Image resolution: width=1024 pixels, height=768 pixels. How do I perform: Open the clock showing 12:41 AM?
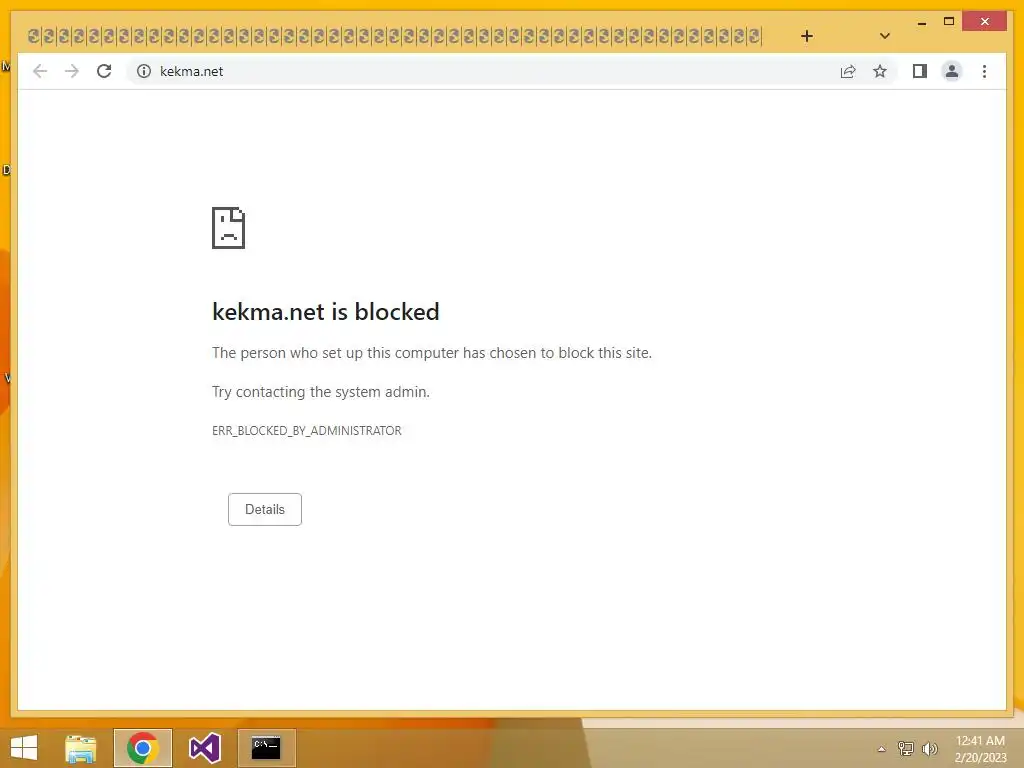pos(980,749)
